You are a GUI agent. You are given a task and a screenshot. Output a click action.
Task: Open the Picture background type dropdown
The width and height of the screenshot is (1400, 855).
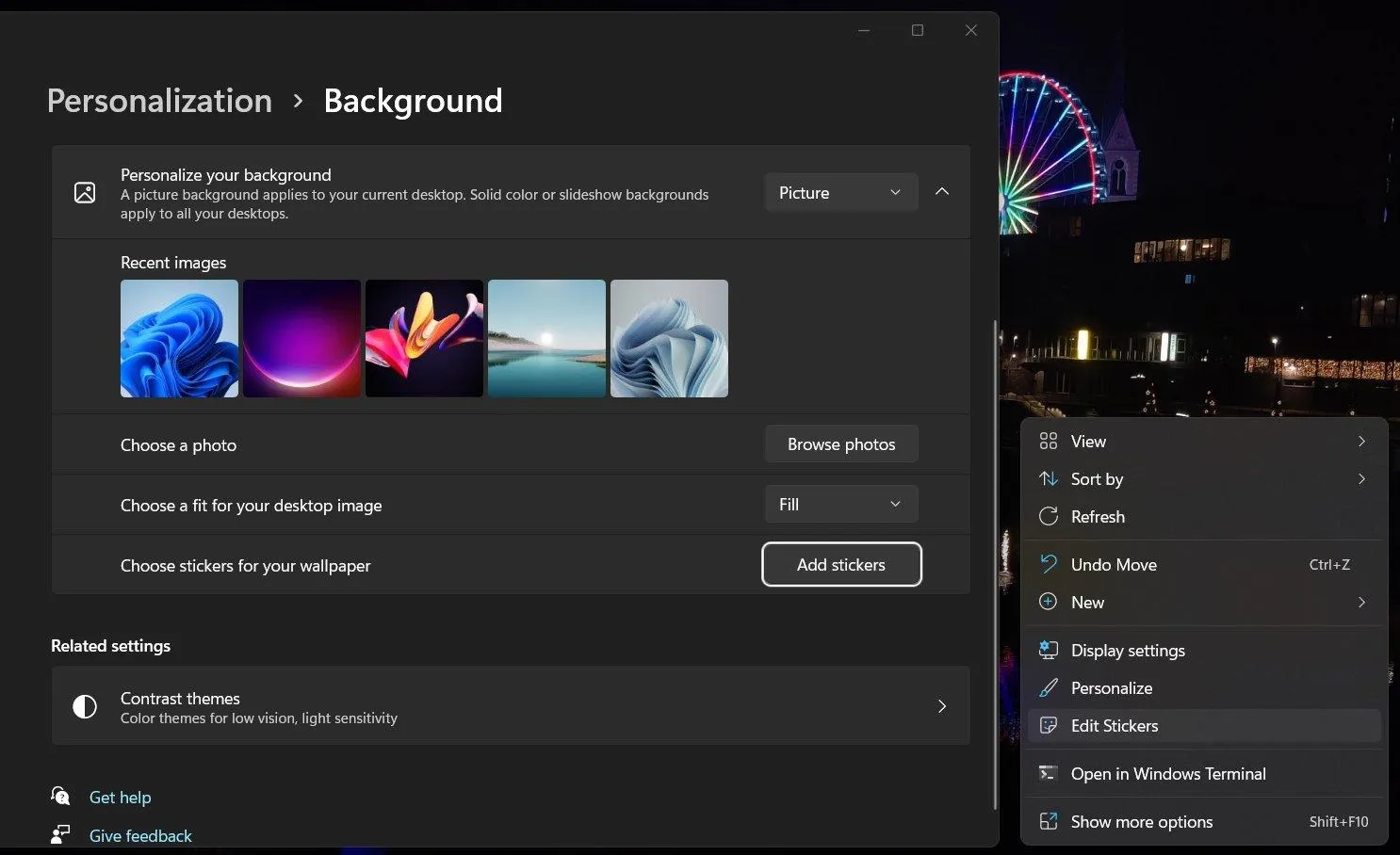pyautogui.click(x=839, y=191)
